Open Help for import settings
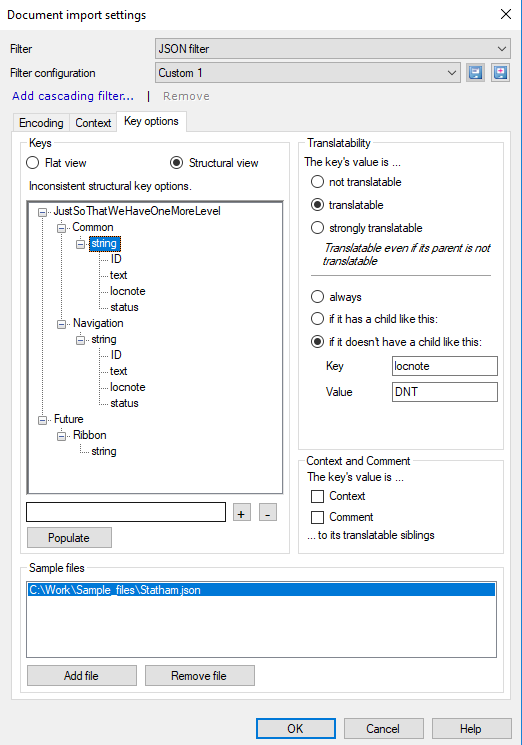The image size is (522, 745). click(471, 728)
